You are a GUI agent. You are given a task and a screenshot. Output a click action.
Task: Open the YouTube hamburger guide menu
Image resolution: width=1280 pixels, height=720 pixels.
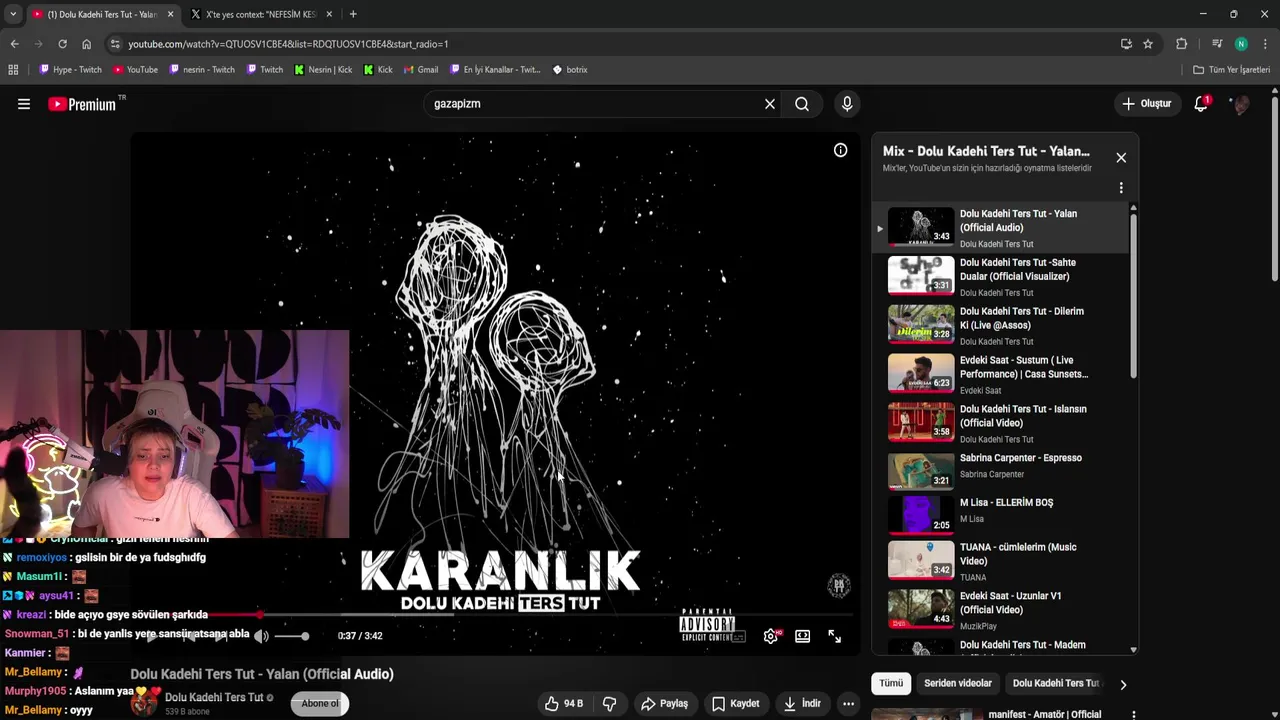pos(24,104)
